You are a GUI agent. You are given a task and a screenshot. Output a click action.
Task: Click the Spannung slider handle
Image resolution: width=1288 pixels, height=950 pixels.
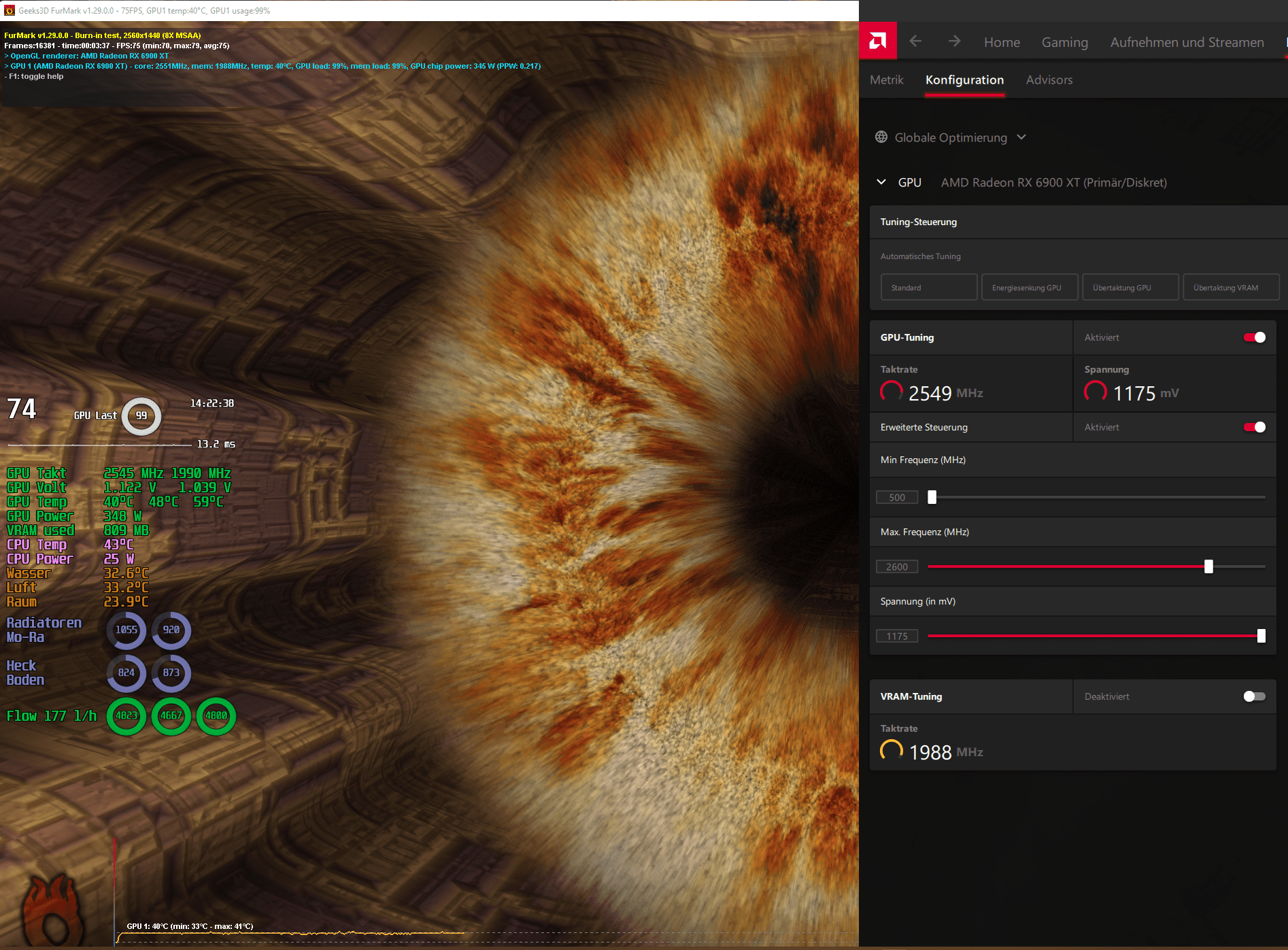pyautogui.click(x=1261, y=636)
